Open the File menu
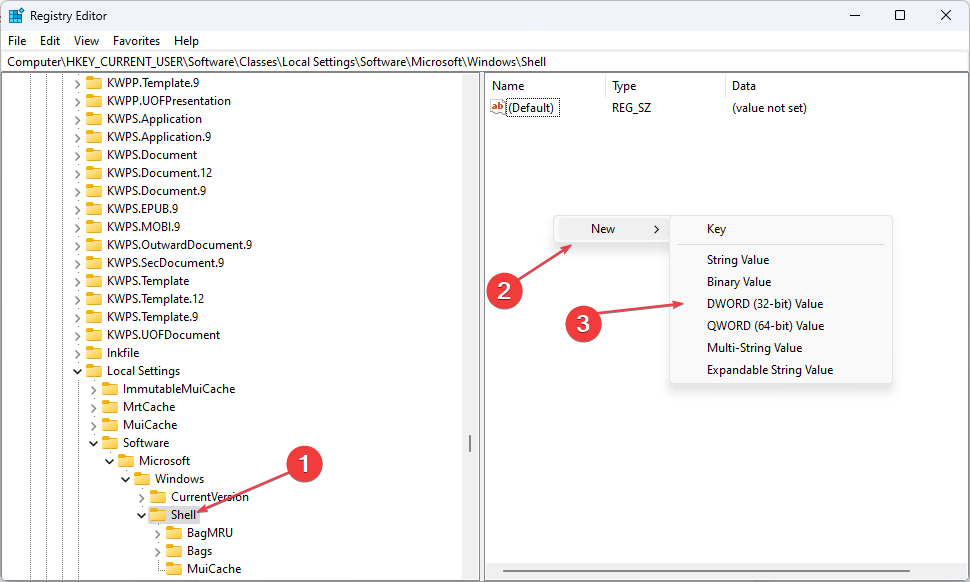970x582 pixels. [17, 41]
